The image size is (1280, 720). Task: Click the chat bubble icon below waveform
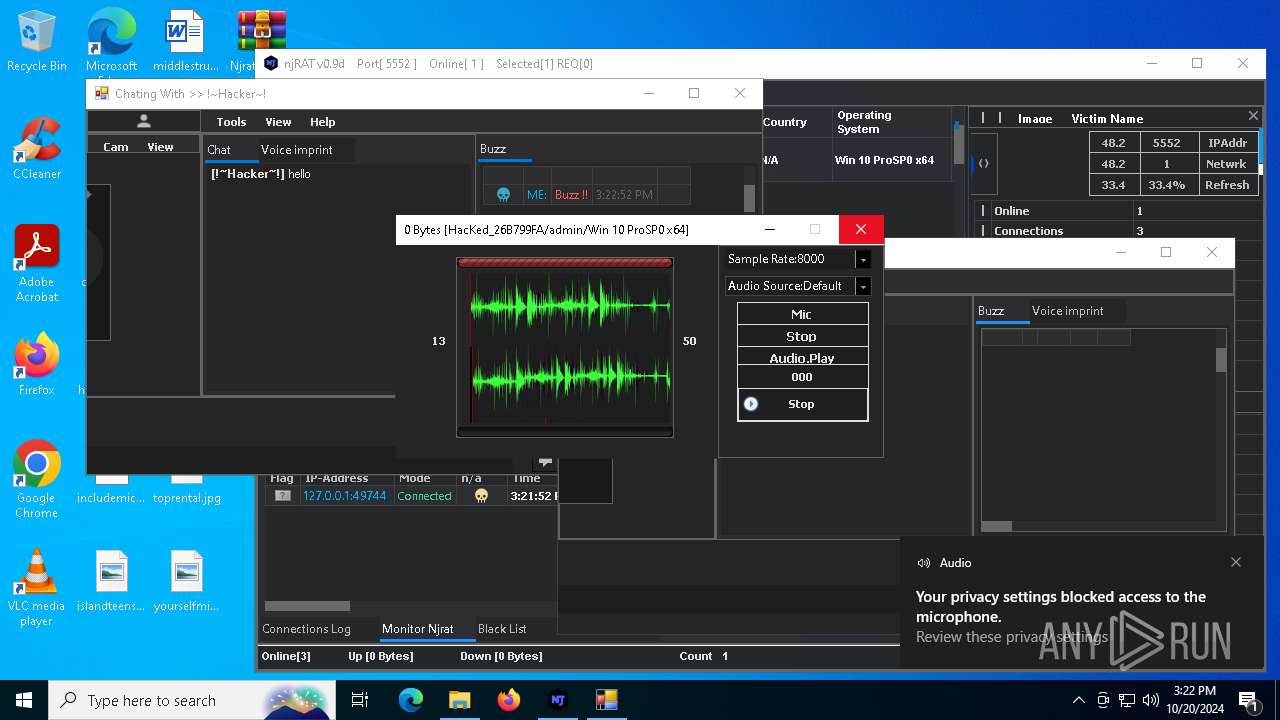545,461
